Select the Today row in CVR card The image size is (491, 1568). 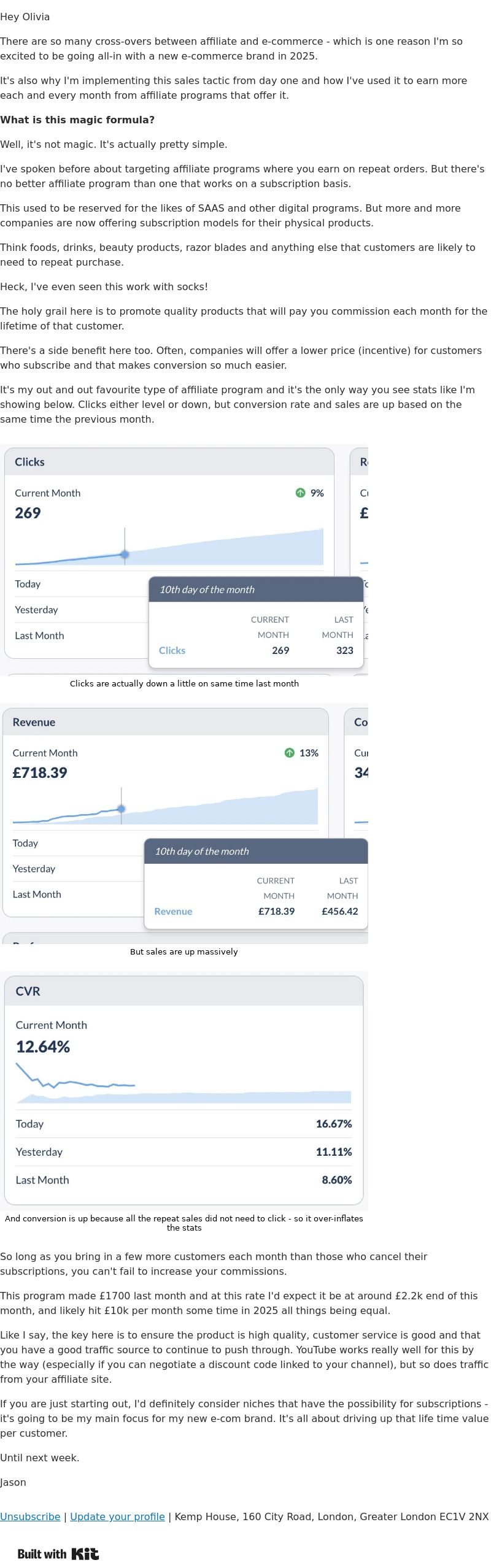click(184, 1124)
